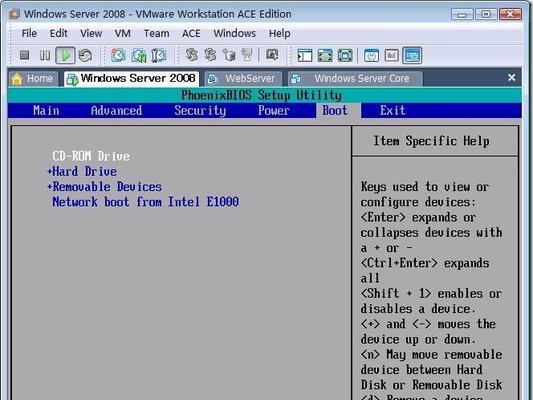The width and height of the screenshot is (533, 400).
Task: Open the VM menu
Action: tap(122, 33)
